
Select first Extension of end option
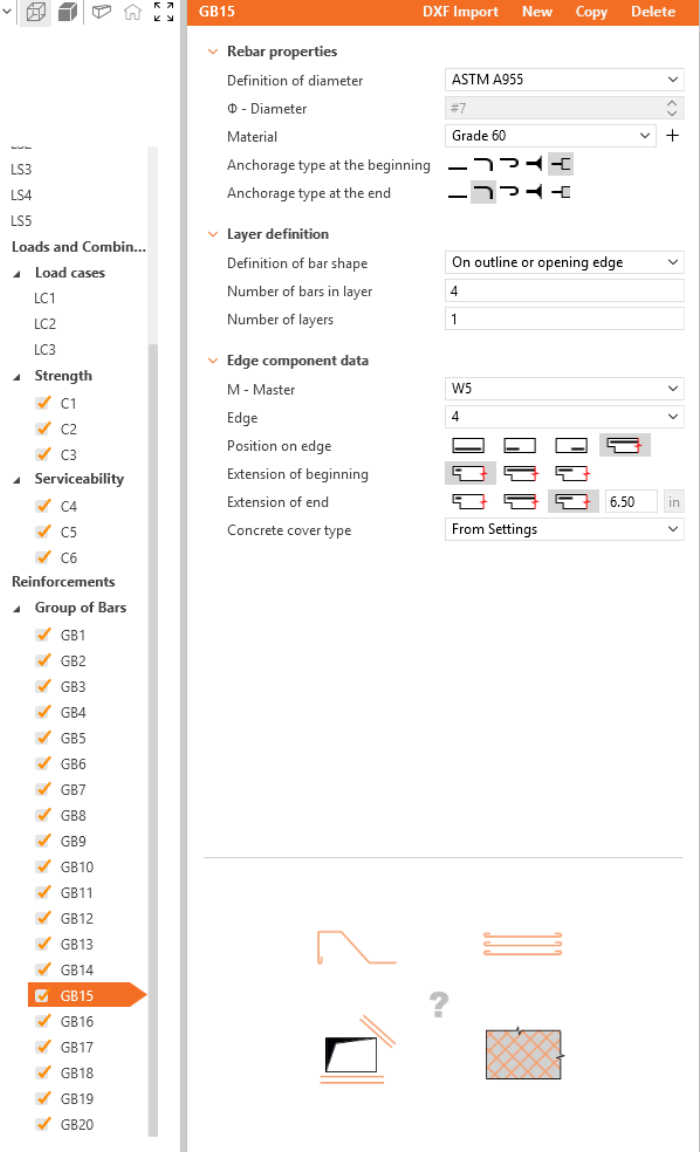click(x=468, y=502)
